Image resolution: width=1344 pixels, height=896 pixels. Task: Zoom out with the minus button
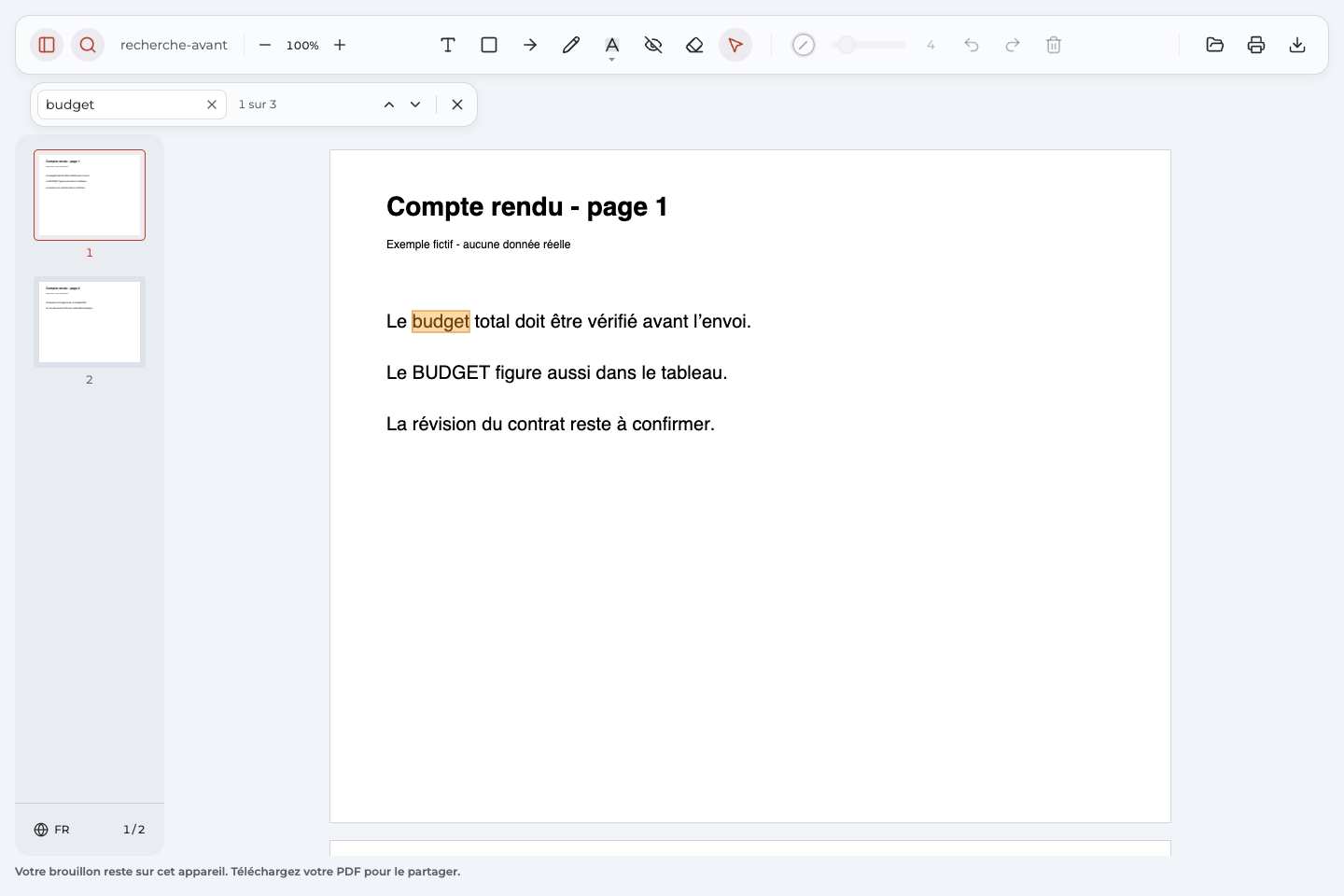click(x=265, y=45)
